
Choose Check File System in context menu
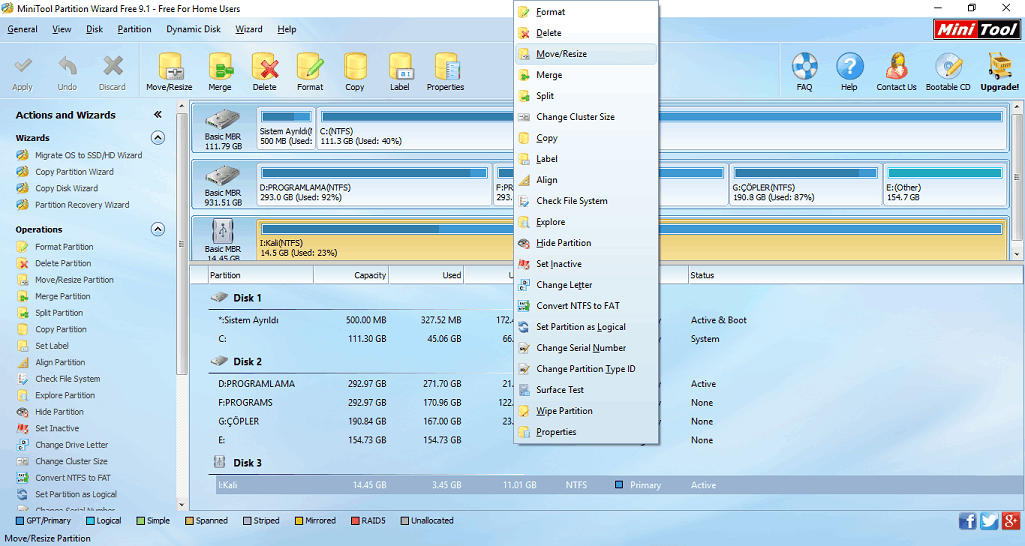point(586,201)
